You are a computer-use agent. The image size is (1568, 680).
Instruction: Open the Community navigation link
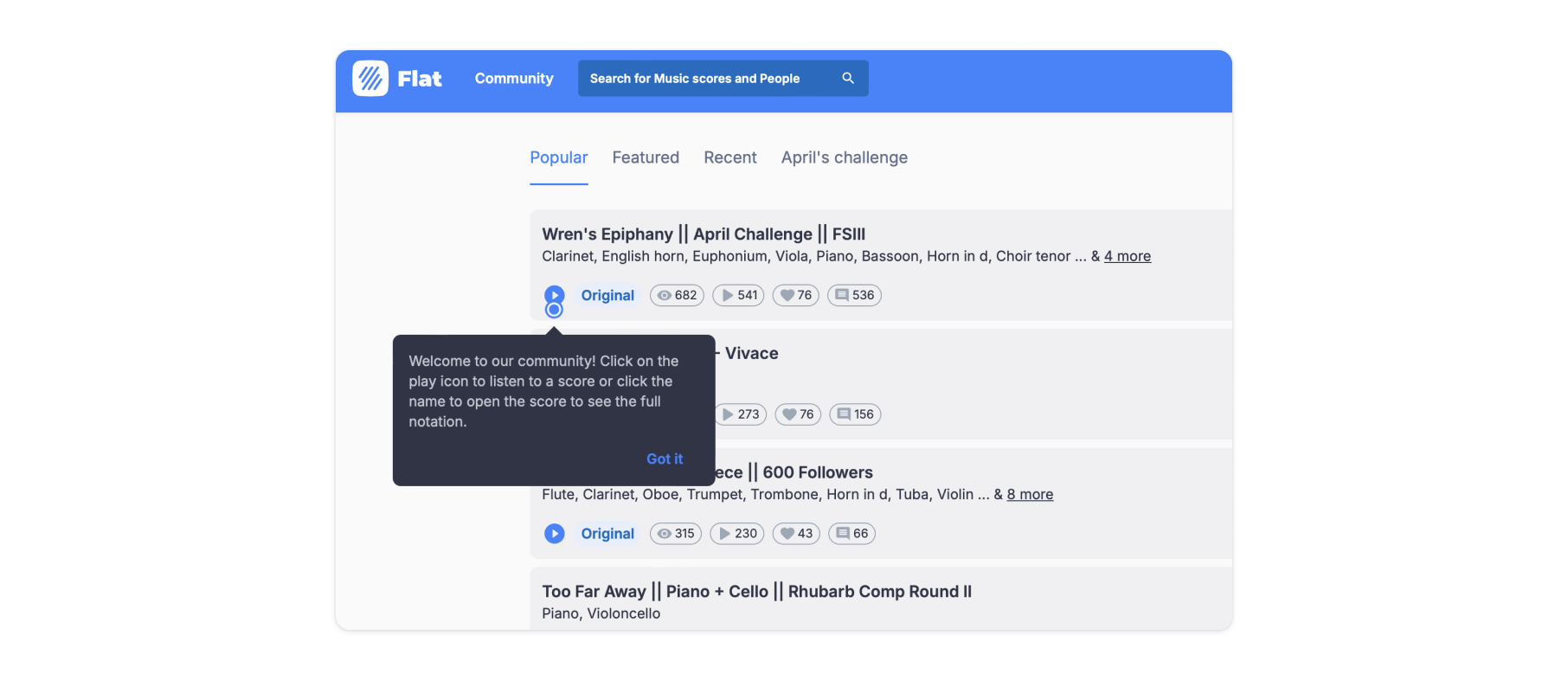pyautogui.click(x=514, y=79)
